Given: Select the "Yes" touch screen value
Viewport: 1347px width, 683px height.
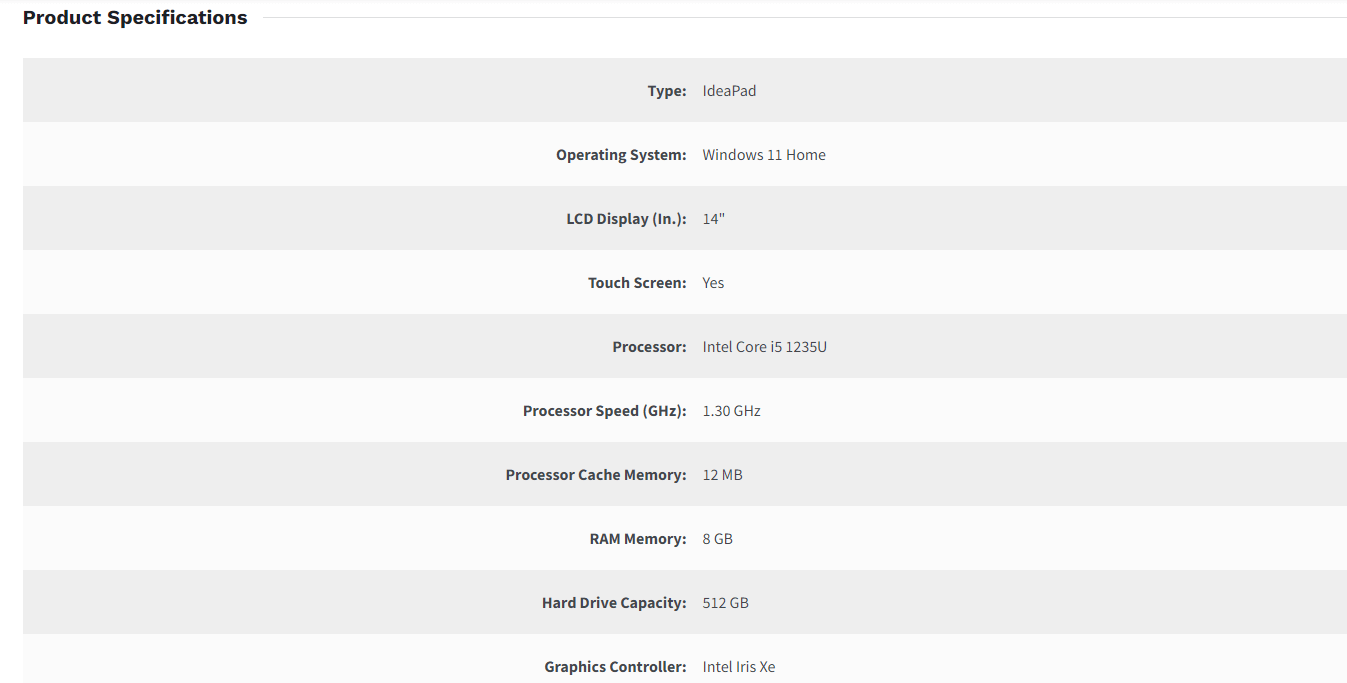Looking at the screenshot, I should tap(713, 283).
